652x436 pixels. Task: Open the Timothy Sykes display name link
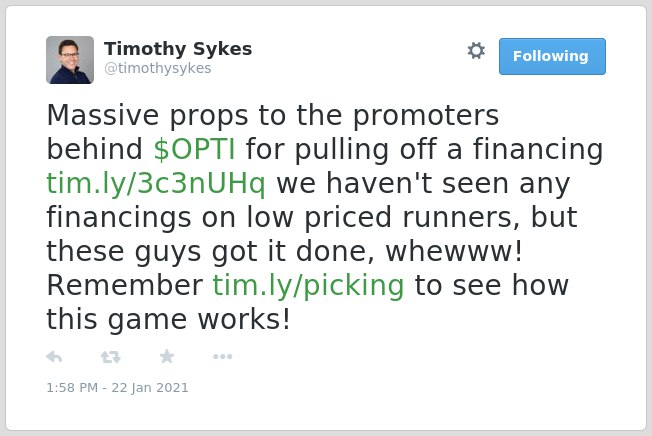178,49
